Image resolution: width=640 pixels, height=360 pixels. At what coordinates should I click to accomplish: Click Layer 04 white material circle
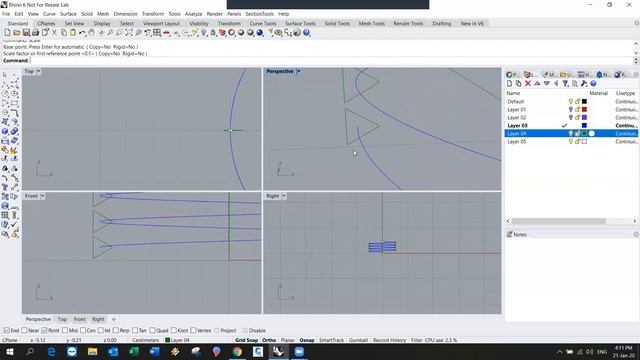coord(592,133)
